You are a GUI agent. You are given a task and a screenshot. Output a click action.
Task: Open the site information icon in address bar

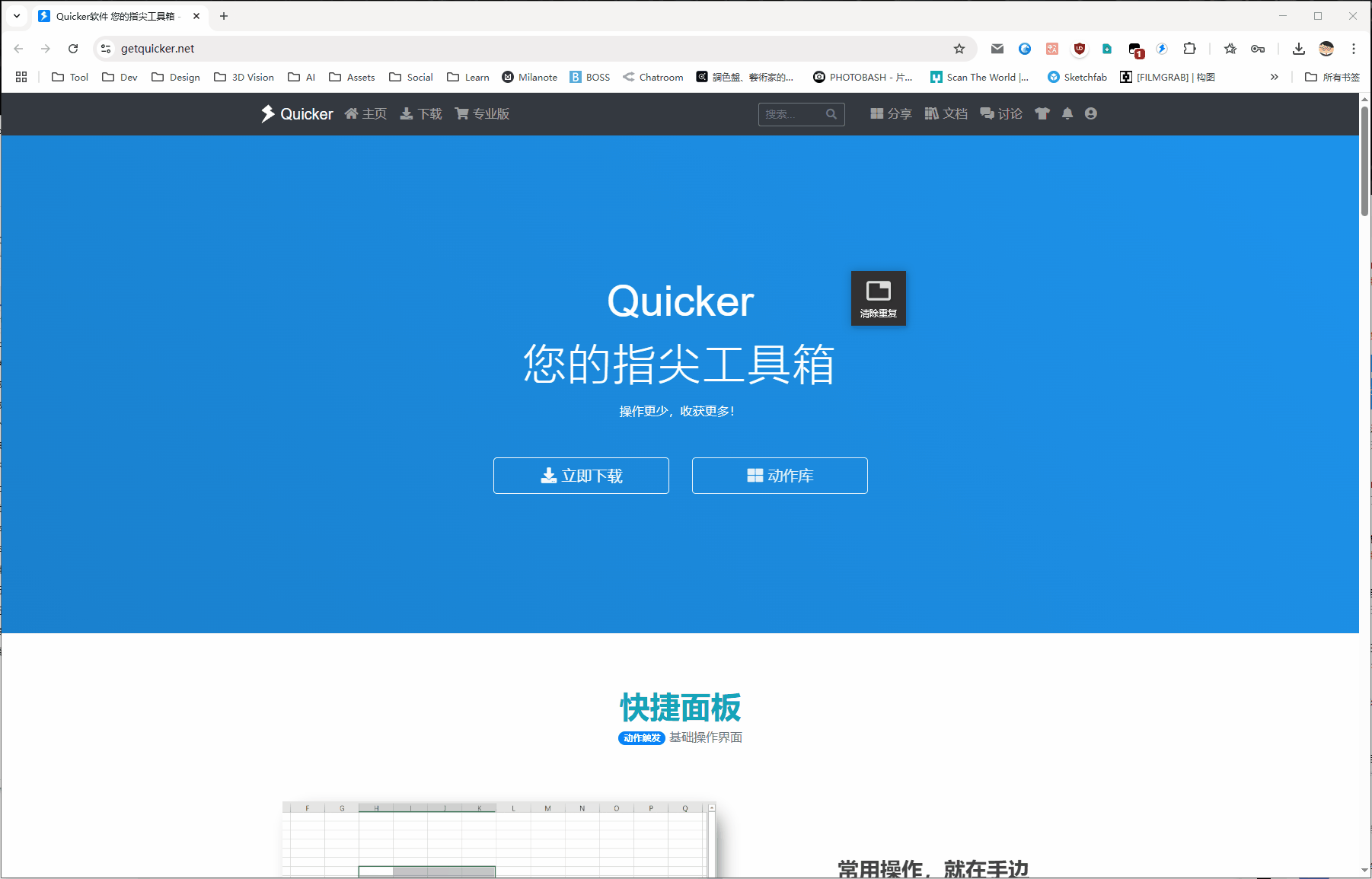106,49
